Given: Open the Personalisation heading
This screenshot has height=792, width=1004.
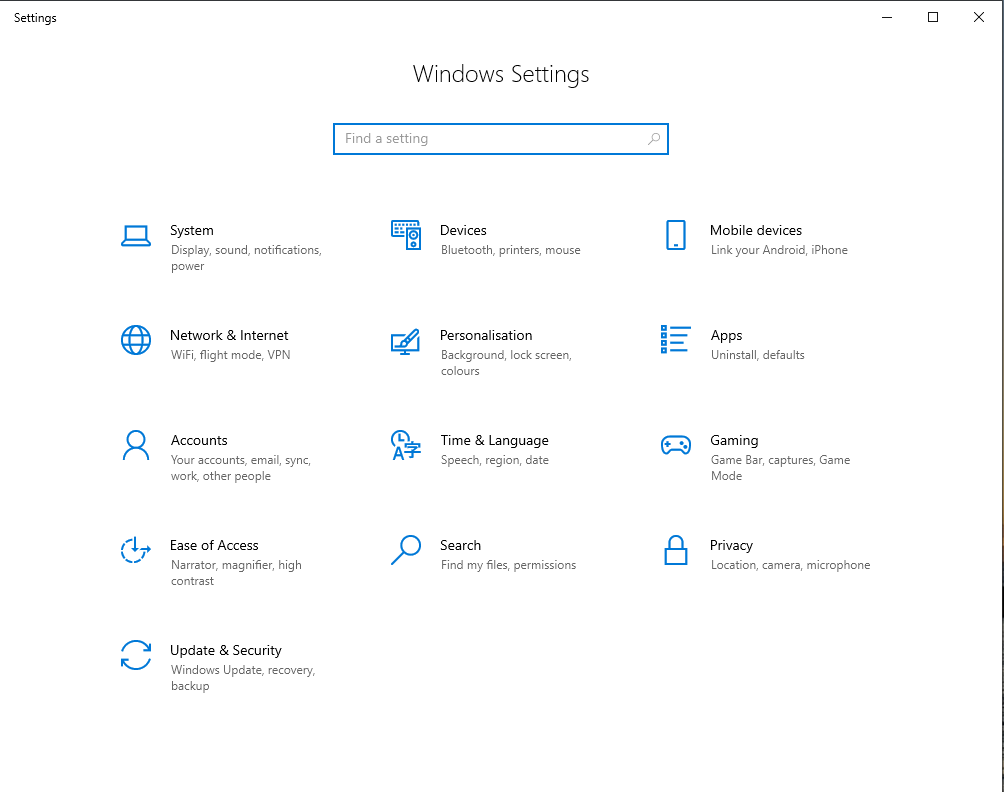Looking at the screenshot, I should coord(486,335).
